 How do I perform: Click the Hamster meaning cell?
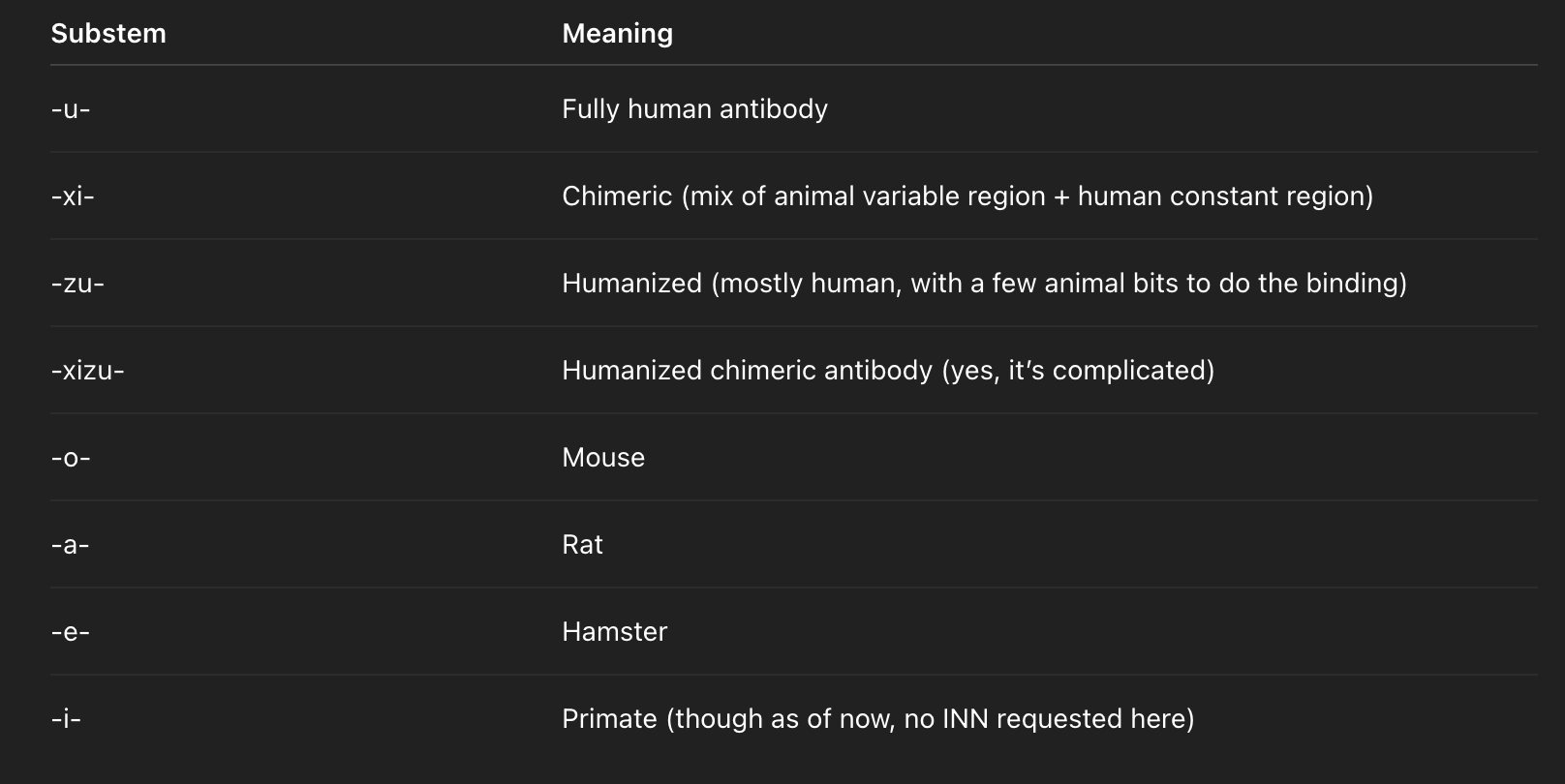click(614, 632)
